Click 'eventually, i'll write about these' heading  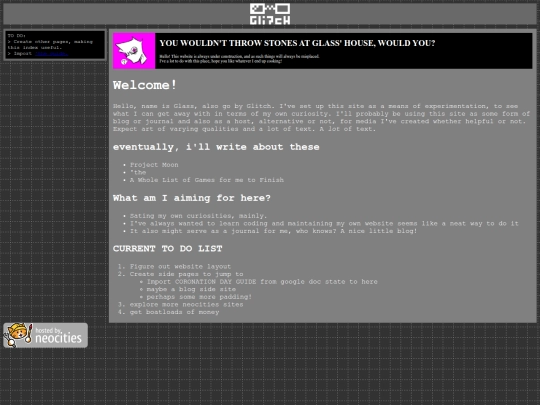coord(216,147)
